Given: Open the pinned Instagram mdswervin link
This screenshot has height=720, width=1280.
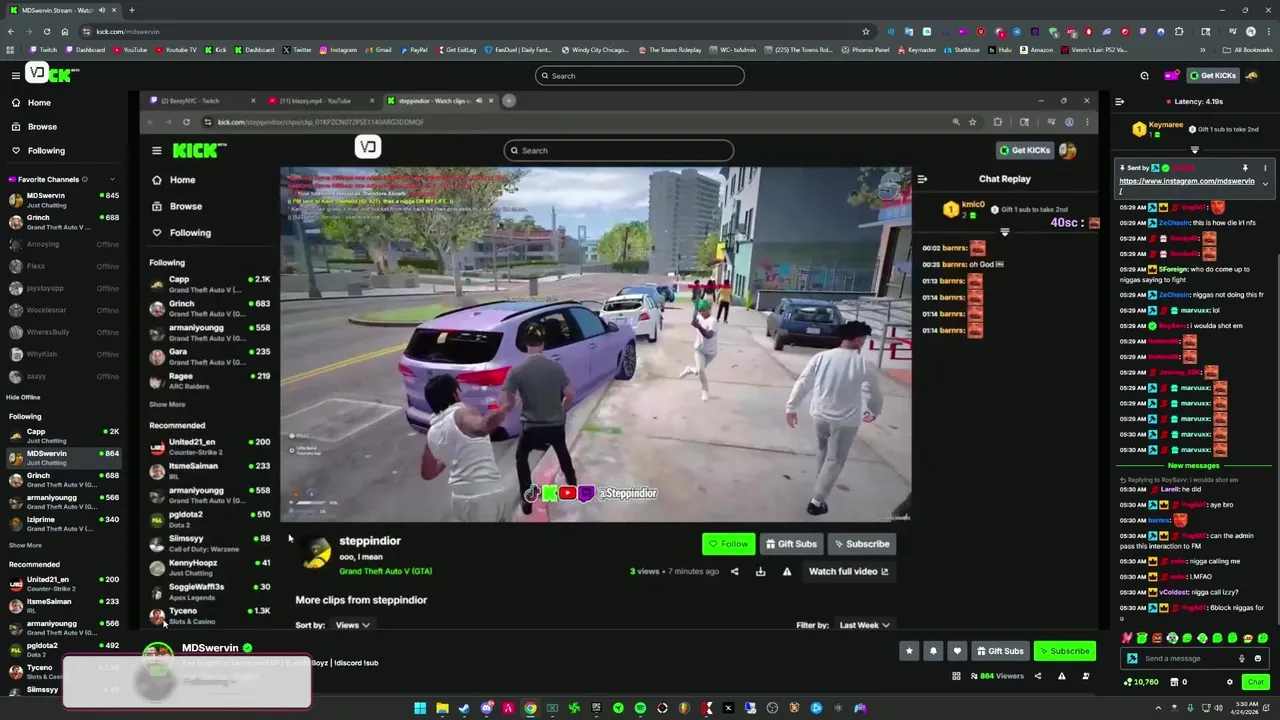Looking at the screenshot, I should (x=1186, y=185).
